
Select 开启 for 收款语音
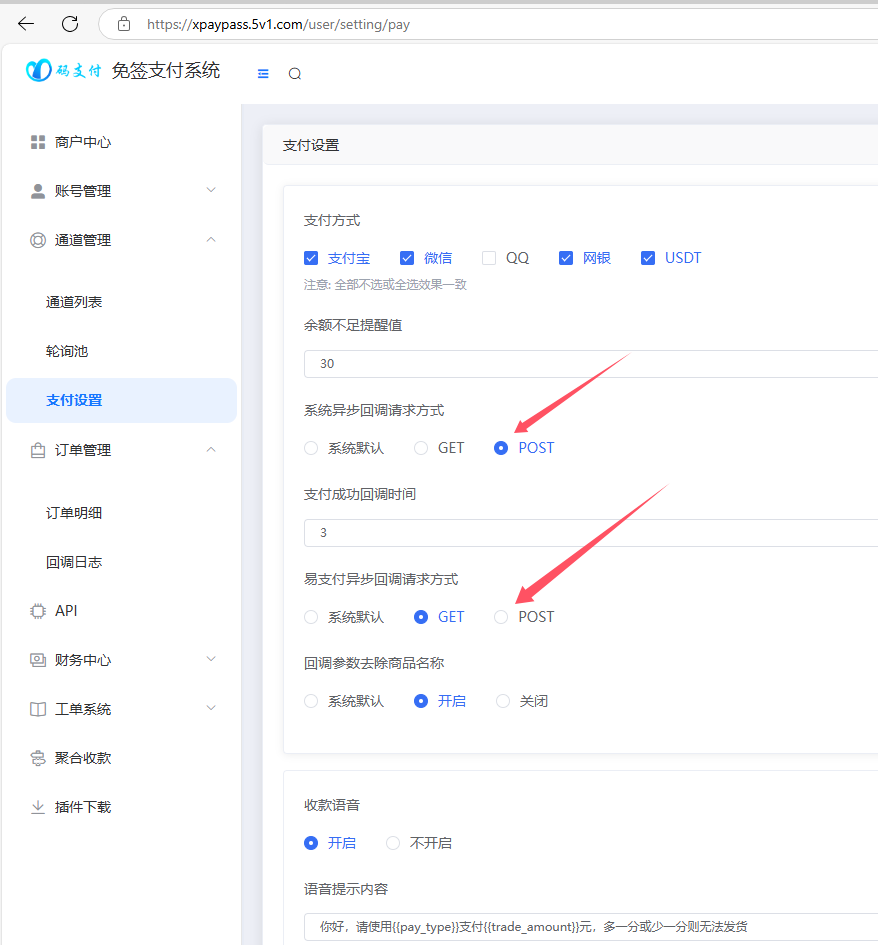click(311, 843)
